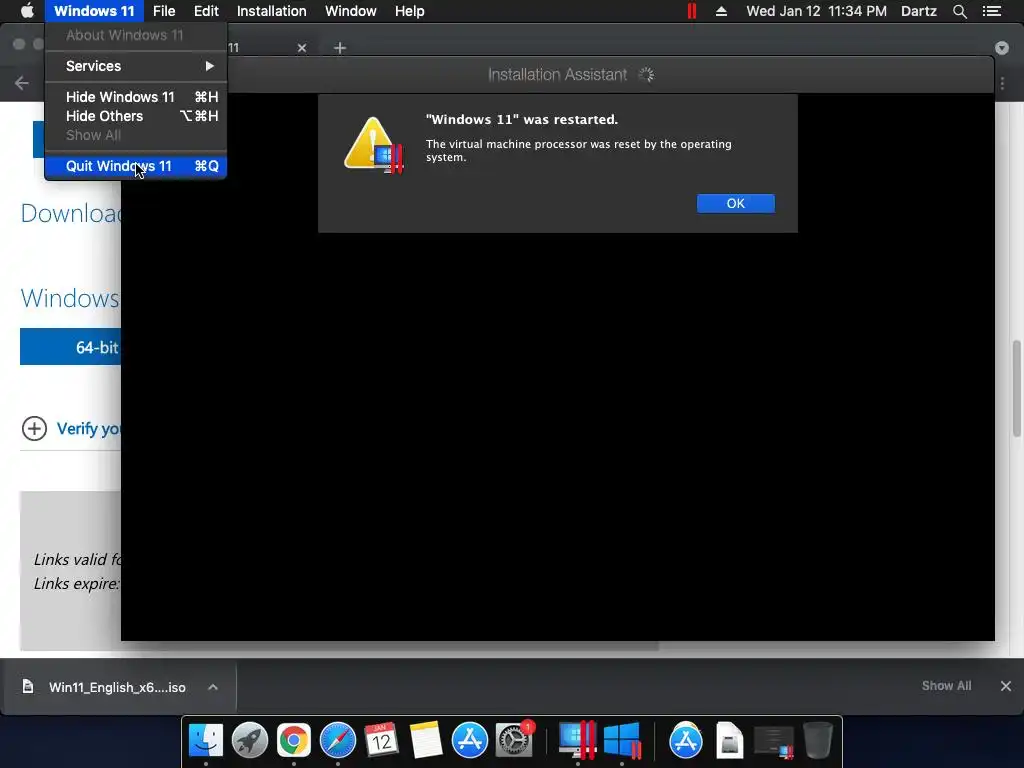This screenshot has height=768, width=1024.
Task: Open Parallels Desktop icon in Dock
Action: tap(577, 741)
